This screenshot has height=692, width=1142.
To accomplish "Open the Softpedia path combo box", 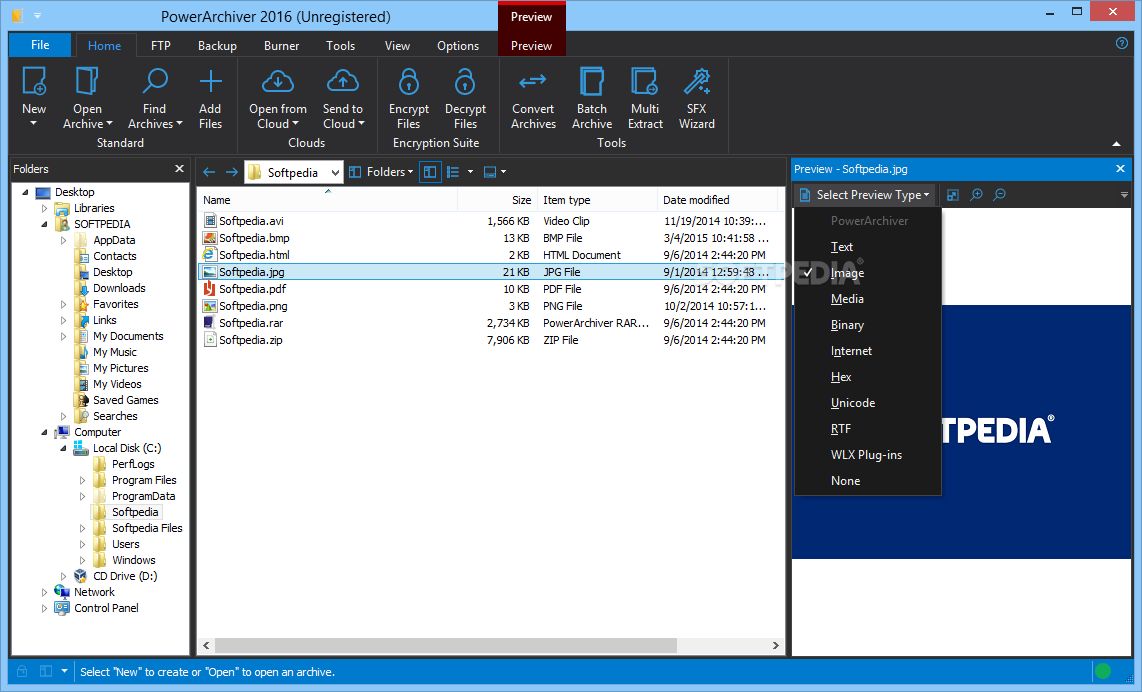I will pyautogui.click(x=294, y=173).
